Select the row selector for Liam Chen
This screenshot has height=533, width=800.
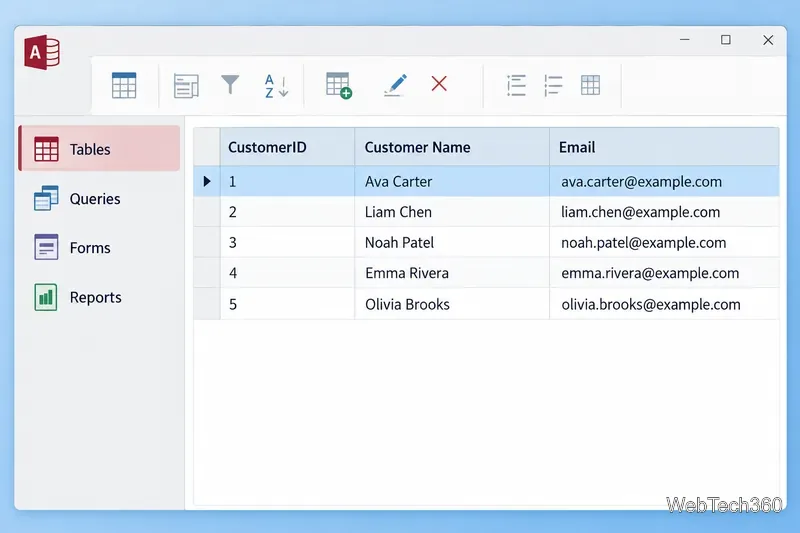[x=207, y=212]
